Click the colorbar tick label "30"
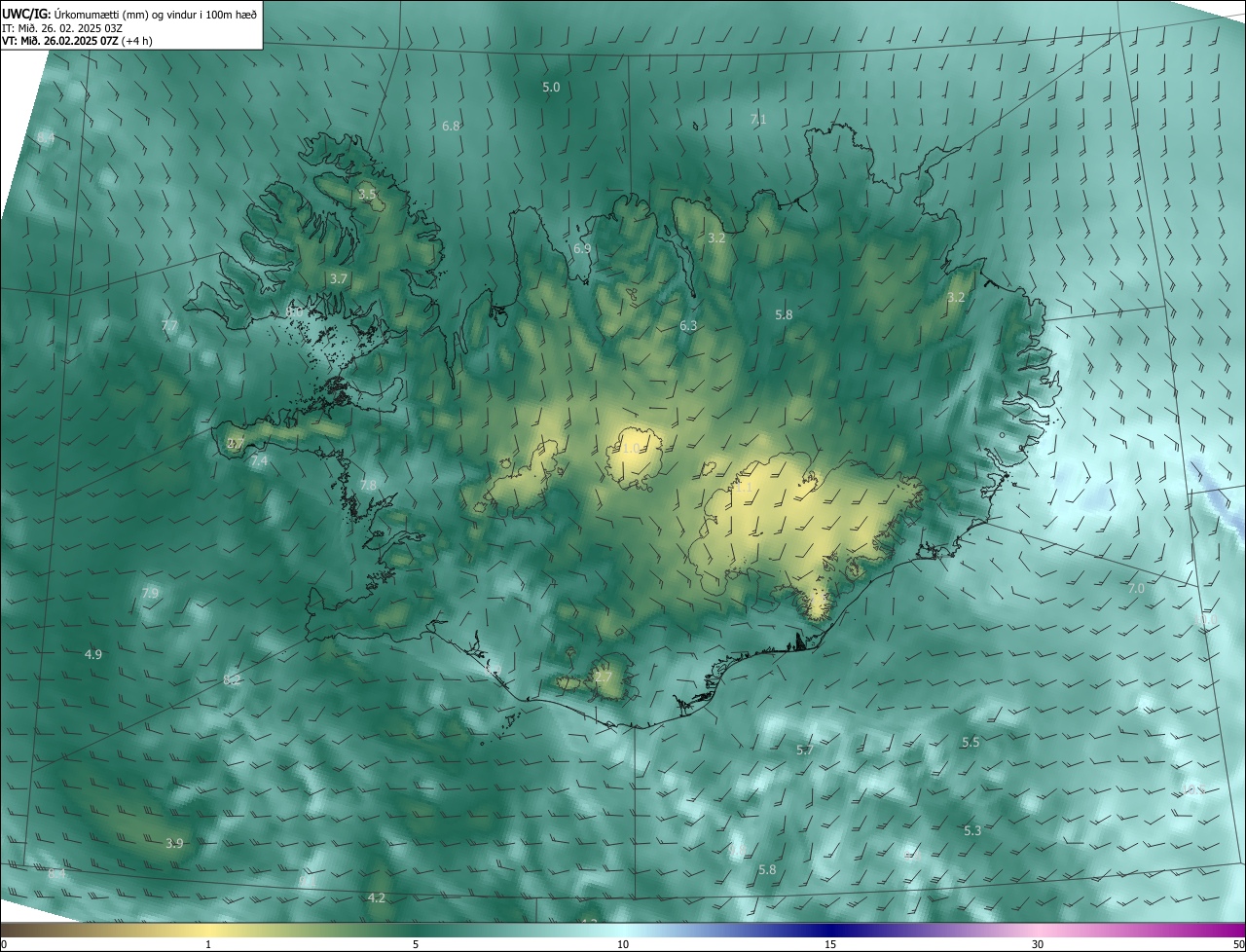 (1038, 945)
